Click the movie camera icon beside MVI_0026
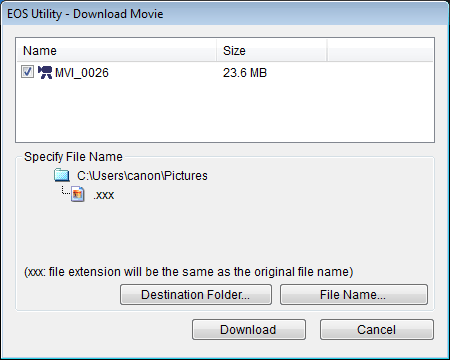 (x=45, y=72)
